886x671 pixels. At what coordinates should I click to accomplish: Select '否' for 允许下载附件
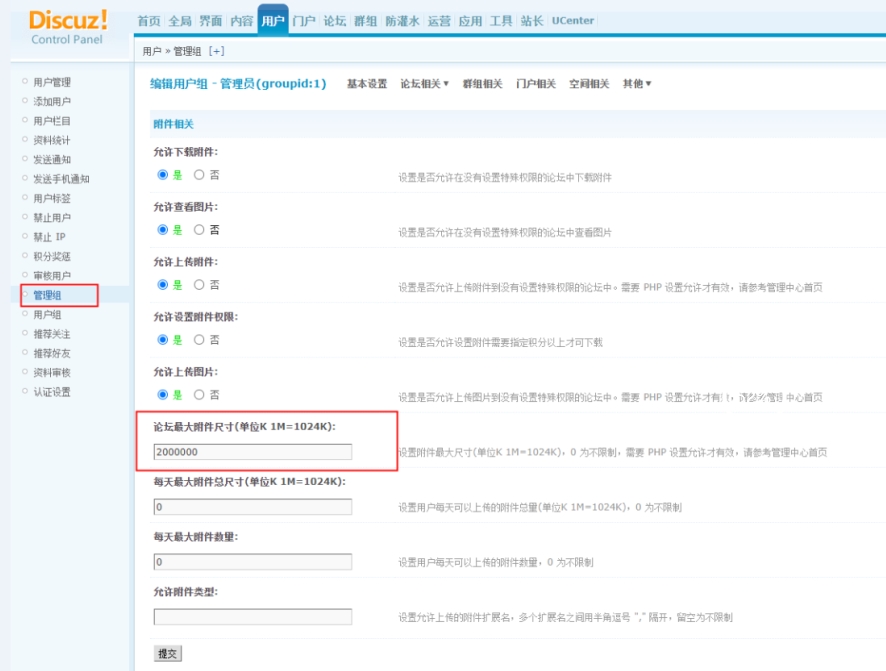pos(199,174)
